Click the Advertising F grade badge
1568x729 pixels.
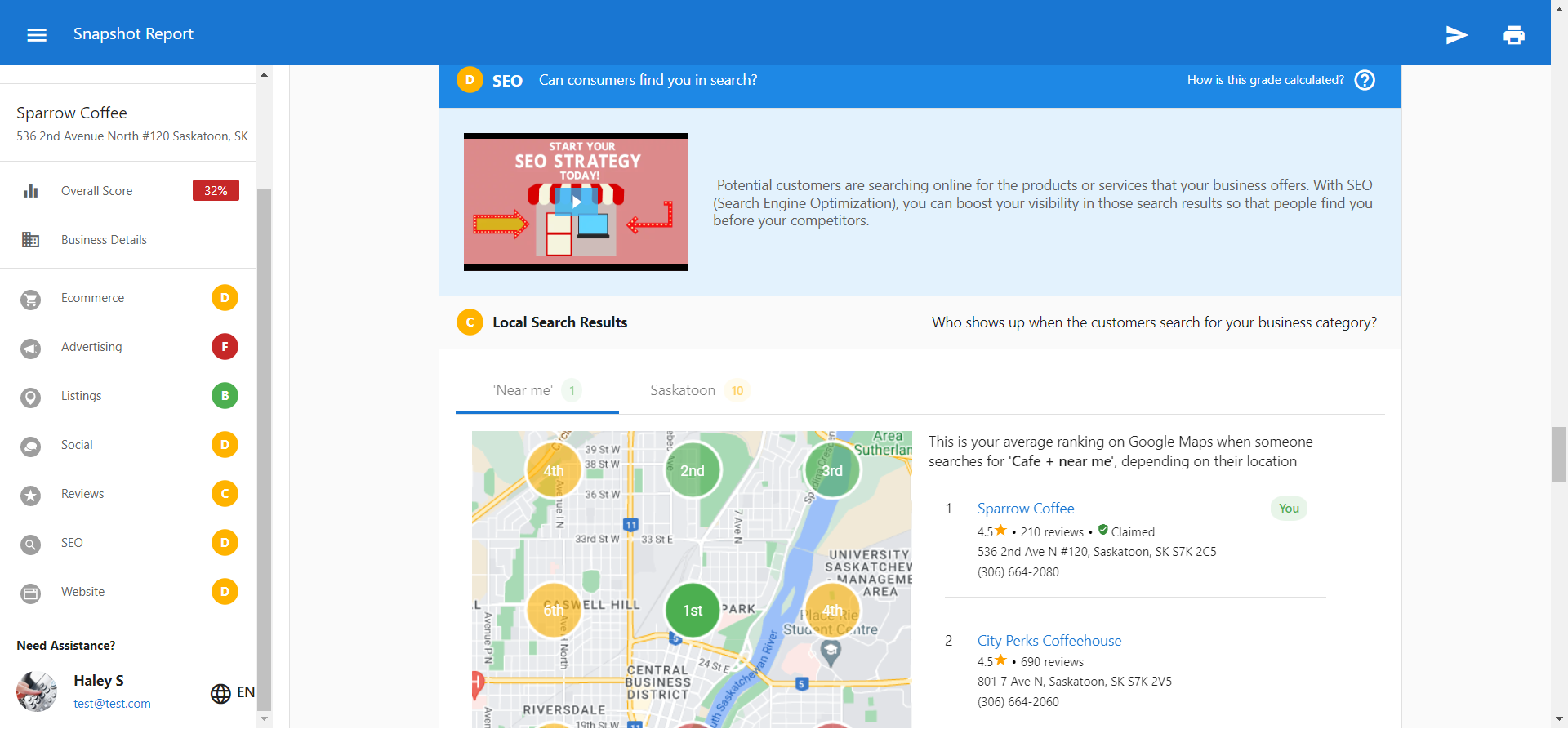point(225,347)
